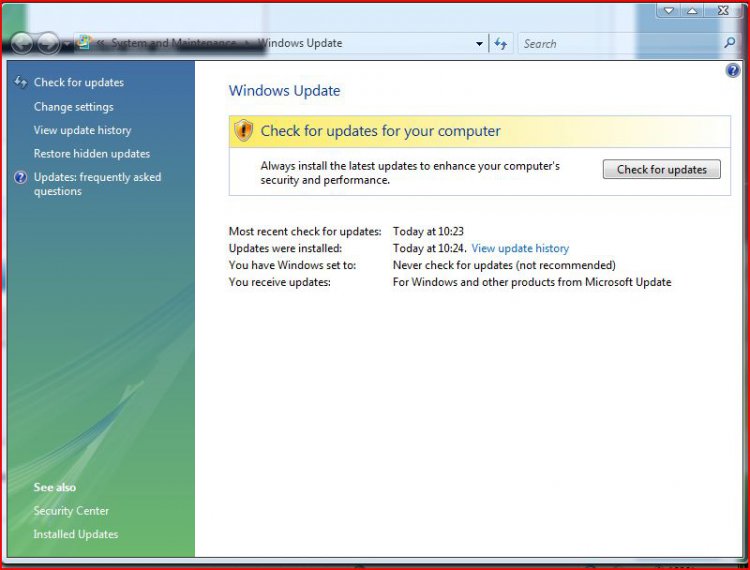Expand the address bar history dropdown

point(479,44)
